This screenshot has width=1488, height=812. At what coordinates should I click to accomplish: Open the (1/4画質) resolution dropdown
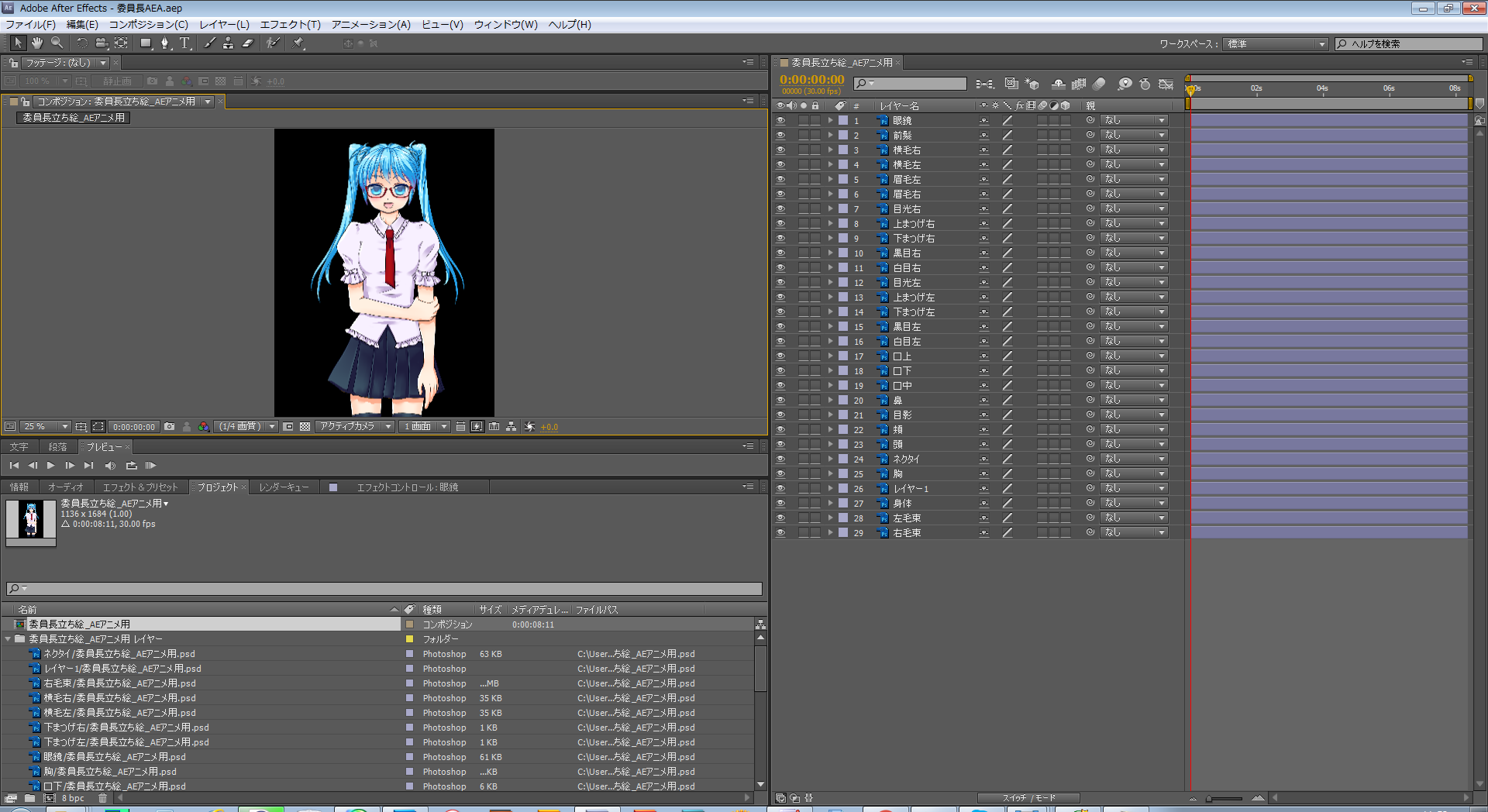point(246,427)
